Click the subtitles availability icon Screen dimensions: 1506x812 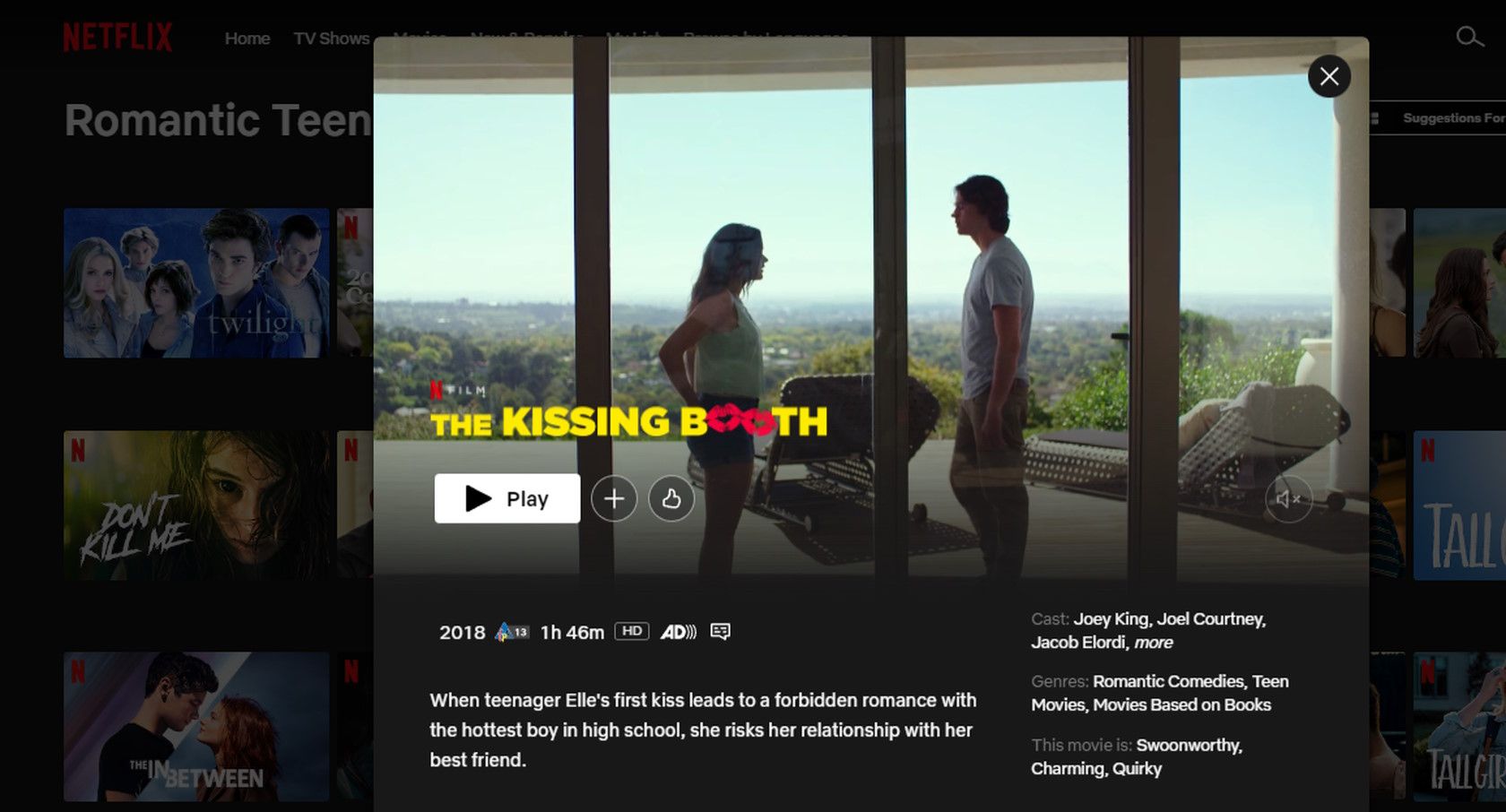click(x=720, y=632)
